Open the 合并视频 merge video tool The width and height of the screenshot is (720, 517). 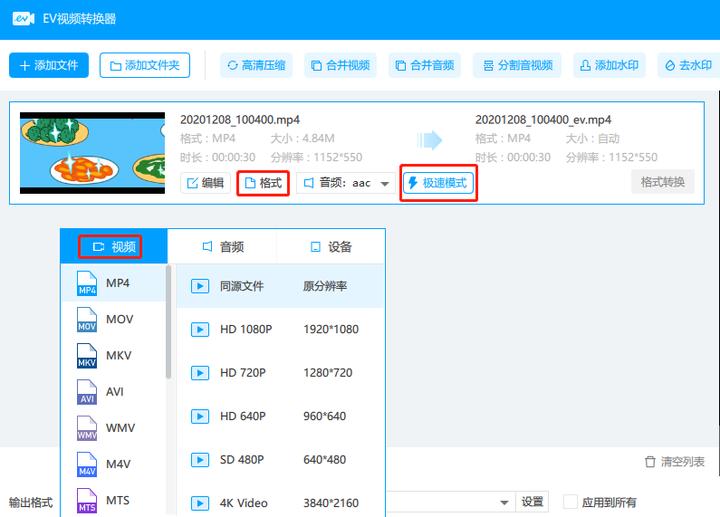pyautogui.click(x=340, y=66)
